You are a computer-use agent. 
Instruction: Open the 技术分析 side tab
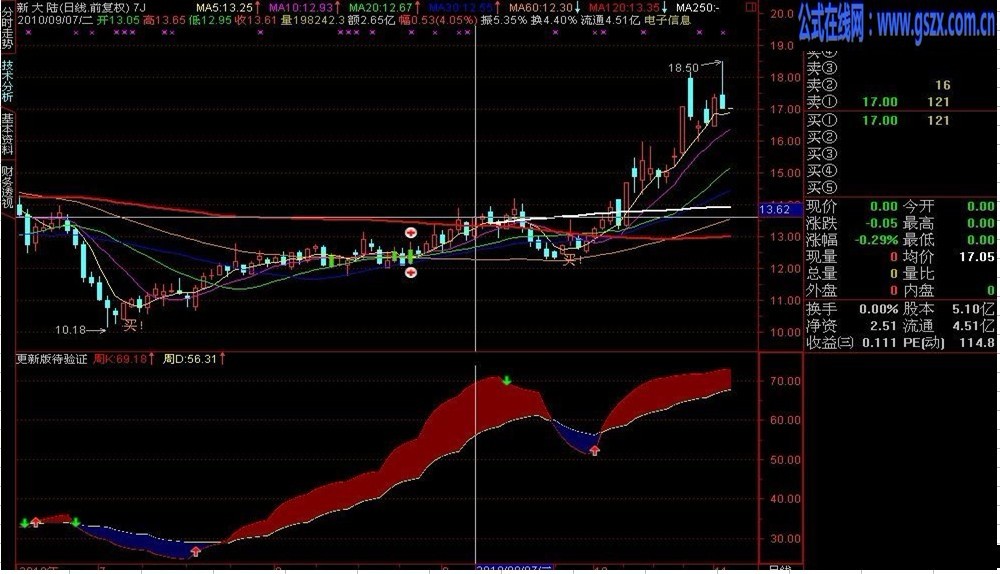7,80
